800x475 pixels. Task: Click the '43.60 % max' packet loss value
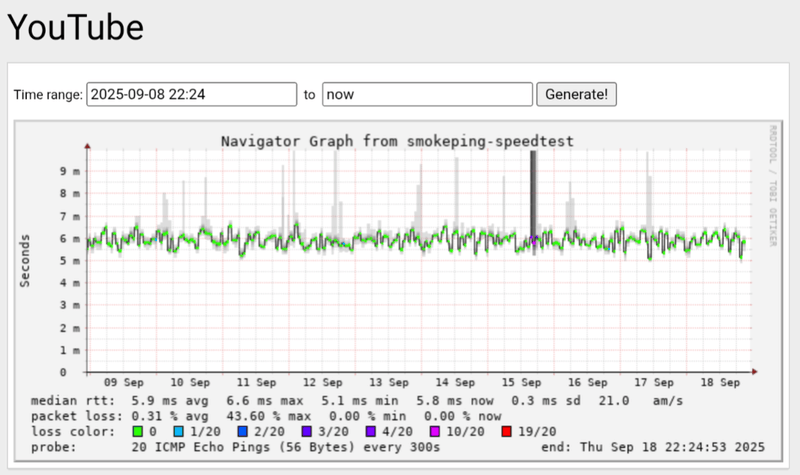click(x=269, y=416)
